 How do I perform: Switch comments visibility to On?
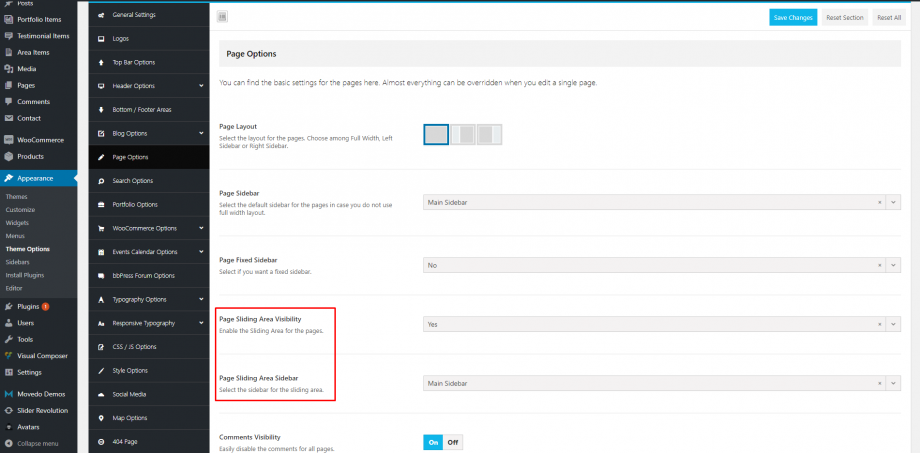[433, 442]
